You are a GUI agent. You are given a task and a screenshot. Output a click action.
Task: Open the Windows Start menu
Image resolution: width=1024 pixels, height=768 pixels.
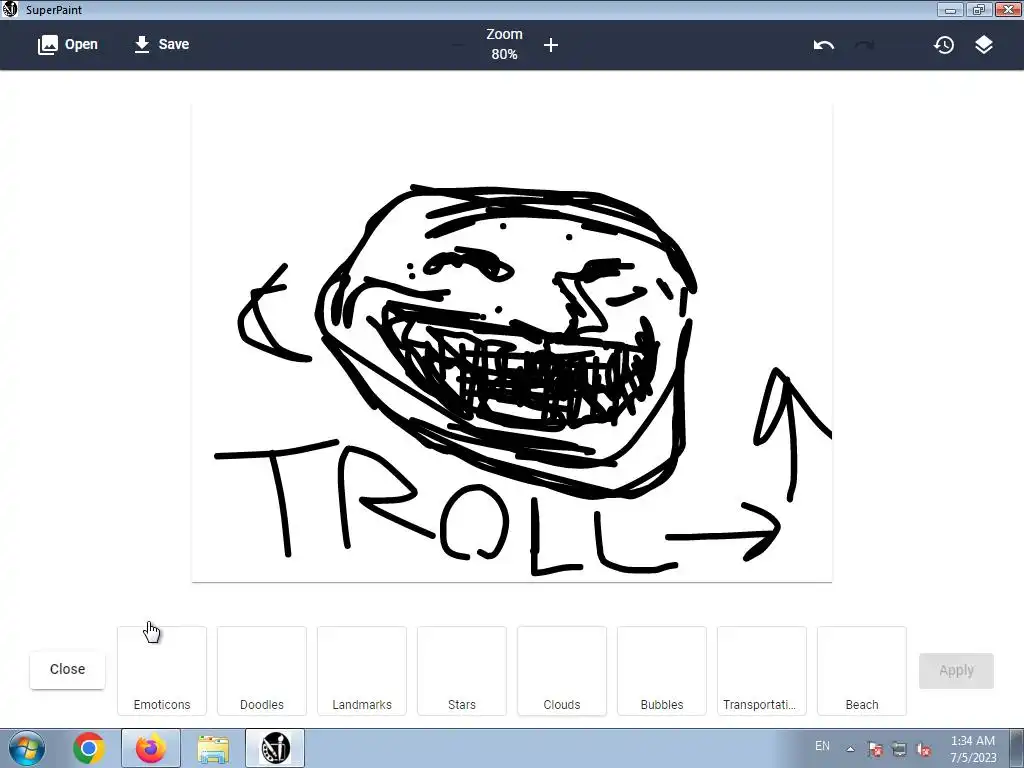click(x=26, y=748)
